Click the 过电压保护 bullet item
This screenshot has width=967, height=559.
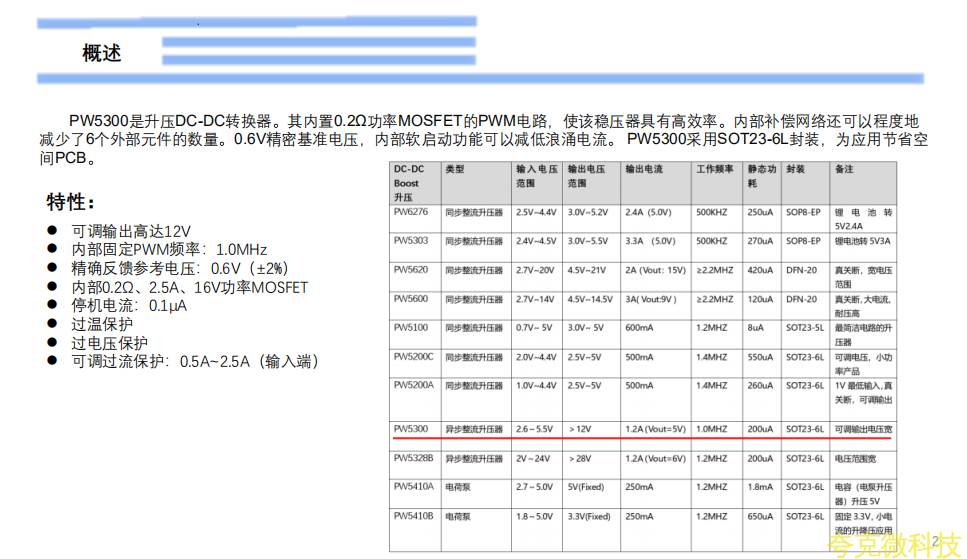(x=110, y=343)
